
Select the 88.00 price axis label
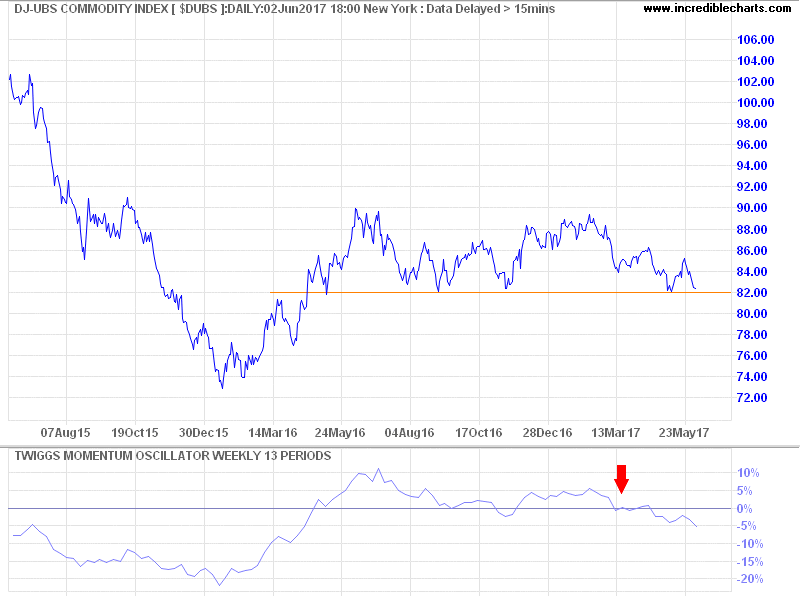pyautogui.click(x=752, y=230)
